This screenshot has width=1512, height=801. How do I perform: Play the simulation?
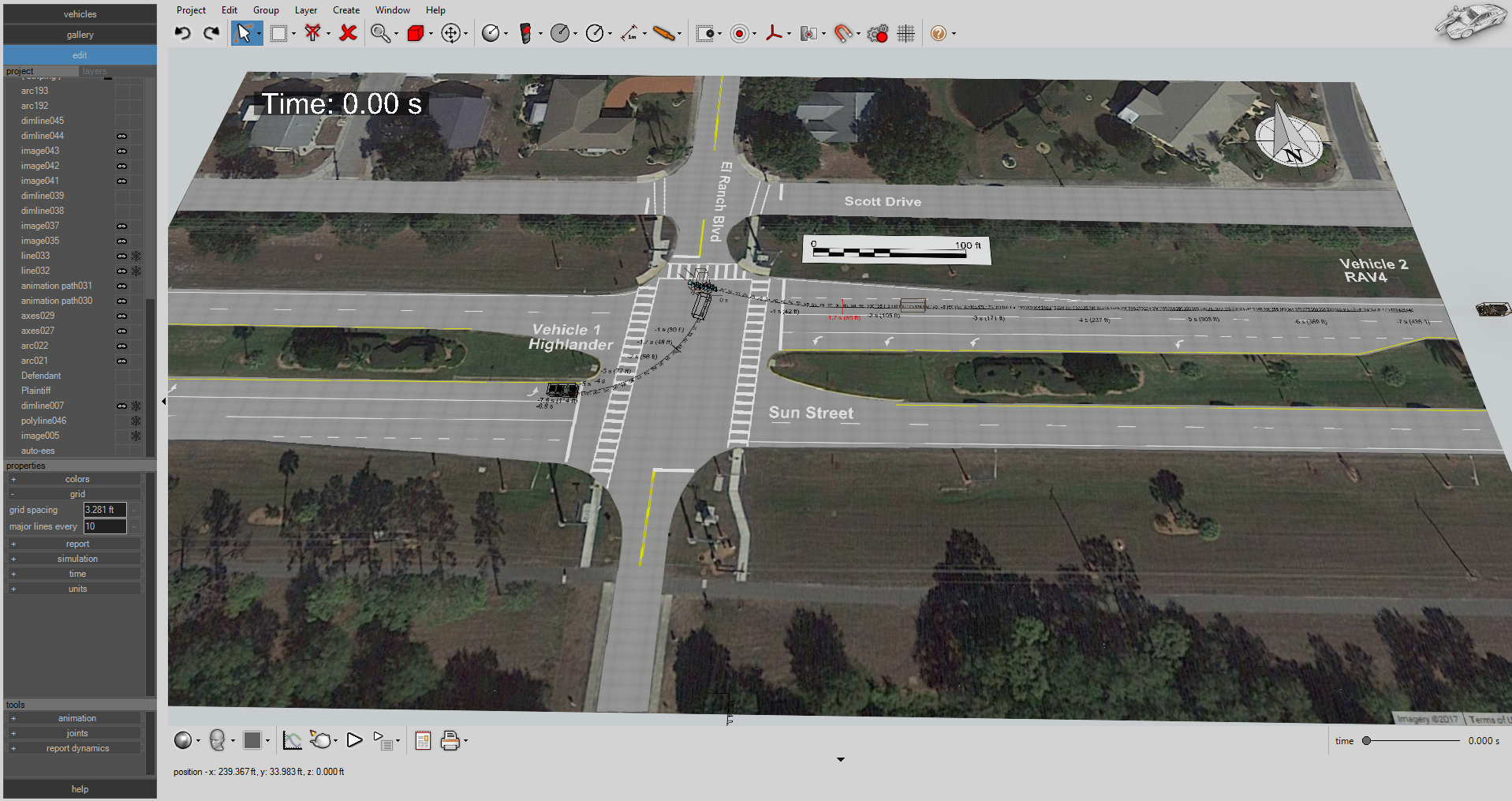tap(355, 740)
